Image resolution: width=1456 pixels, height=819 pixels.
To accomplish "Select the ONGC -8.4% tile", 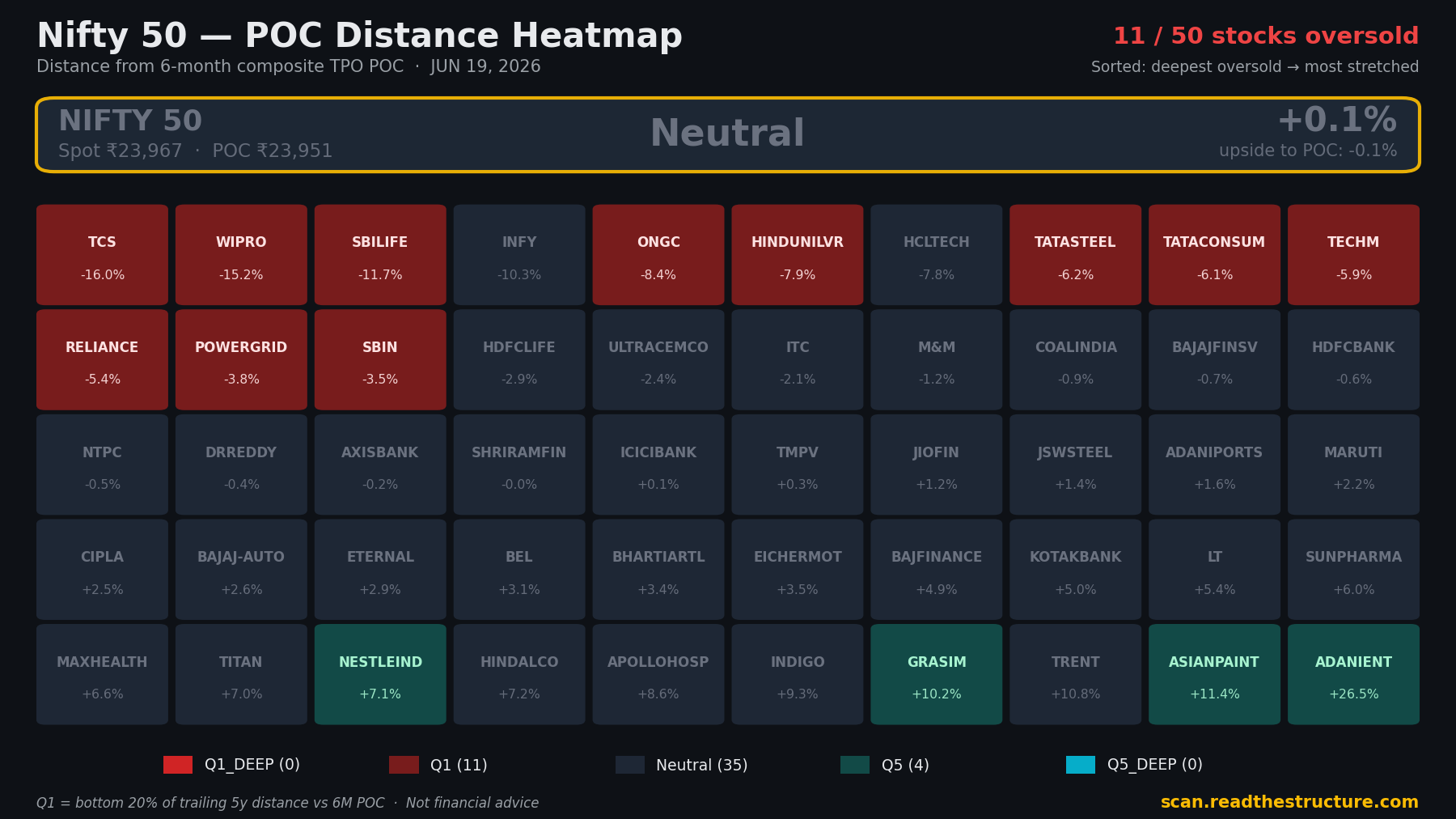I will pos(658,255).
